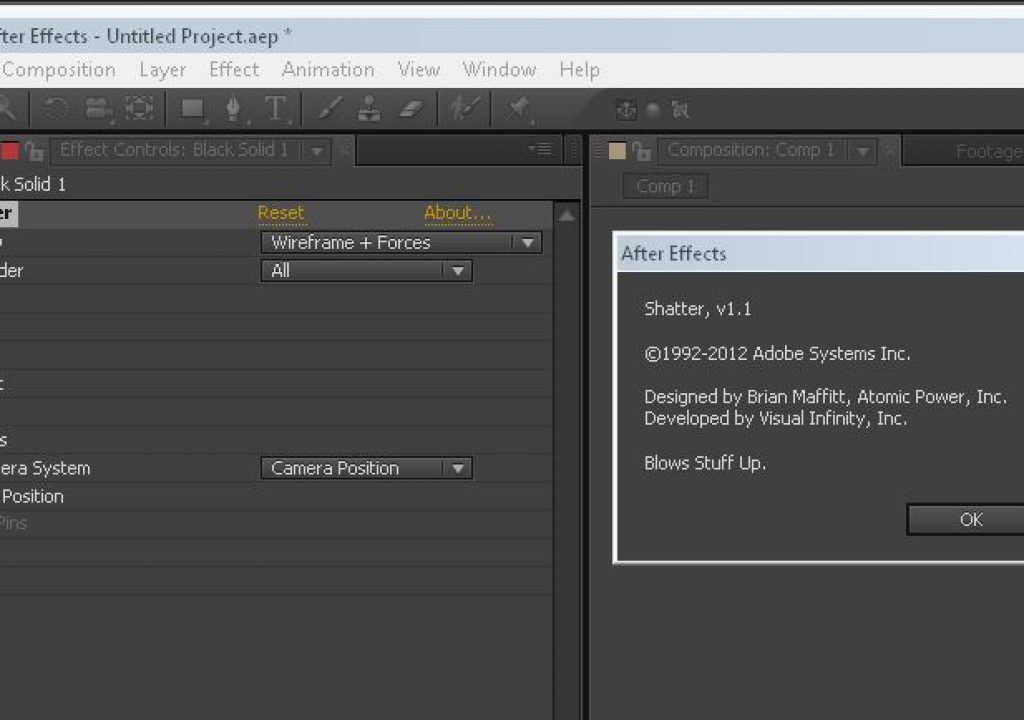1024x720 pixels.
Task: Click the scroll up arrow in Effect Controls
Action: (566, 216)
